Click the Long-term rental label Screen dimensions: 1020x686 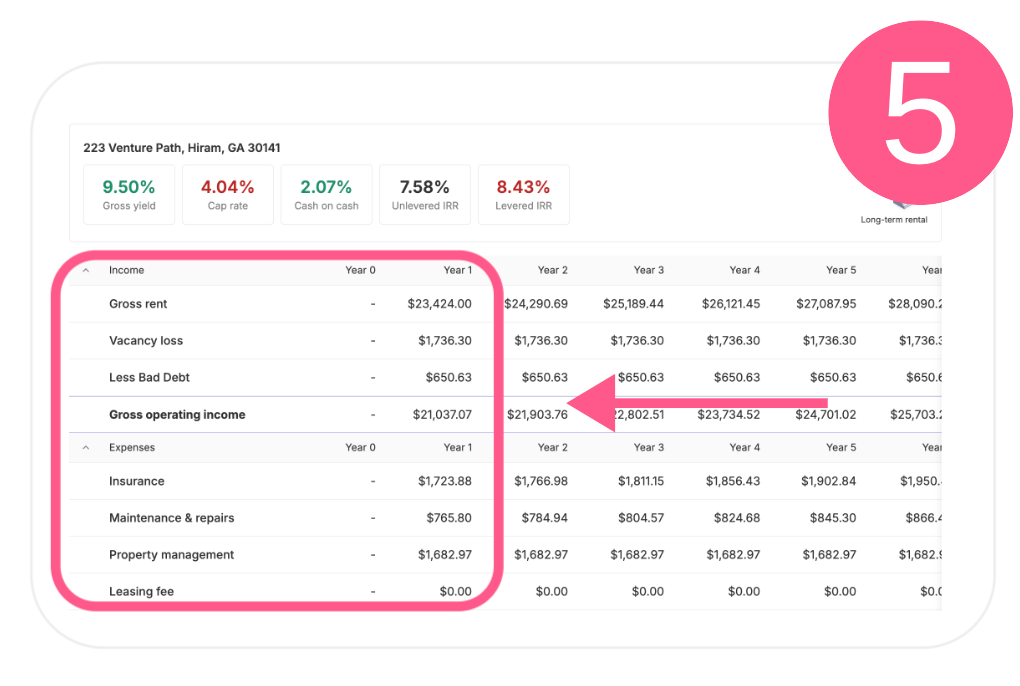tap(894, 220)
